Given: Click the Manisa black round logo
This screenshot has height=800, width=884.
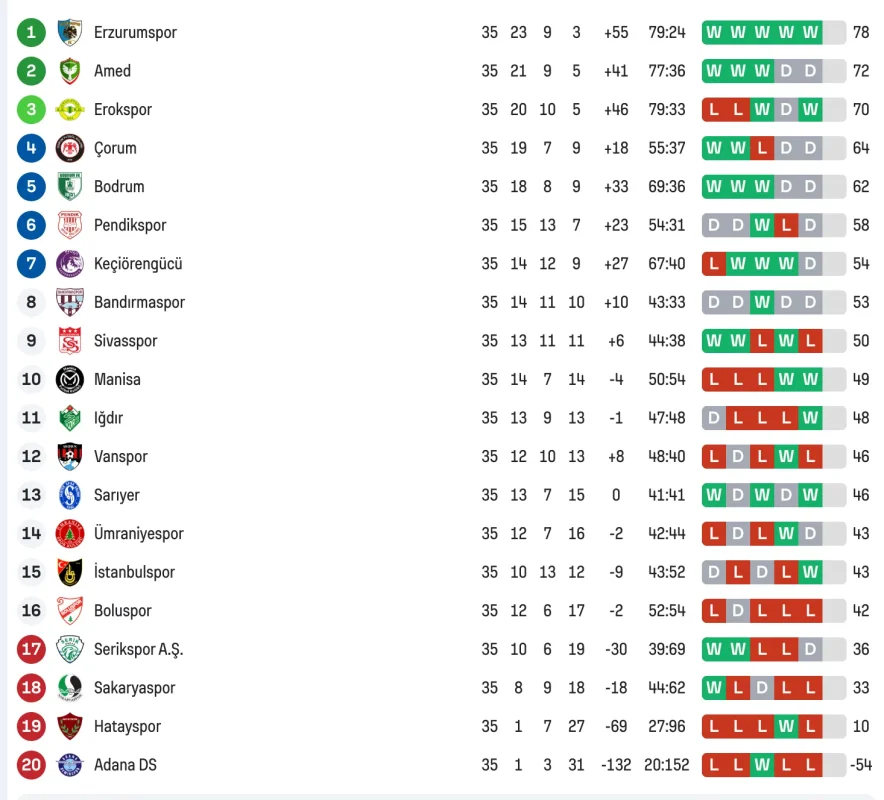Looking at the screenshot, I should 69,379.
